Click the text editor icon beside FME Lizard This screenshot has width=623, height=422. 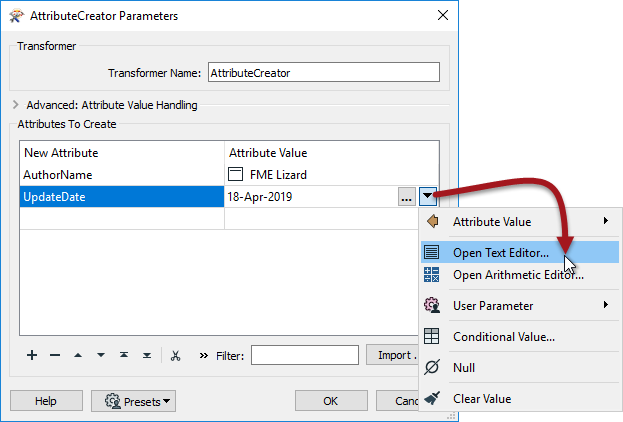(235, 174)
